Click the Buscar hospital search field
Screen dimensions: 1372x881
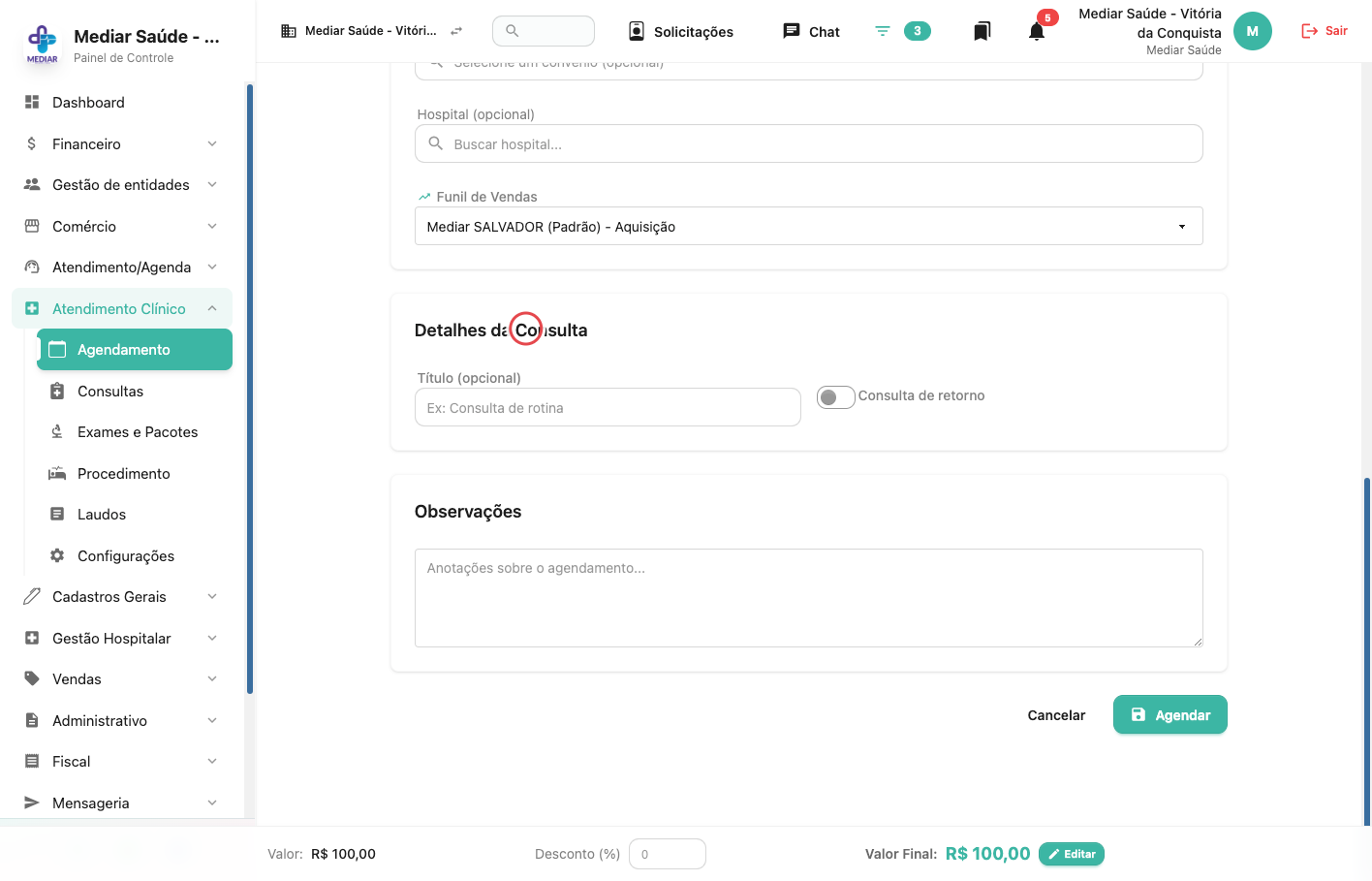point(809,143)
